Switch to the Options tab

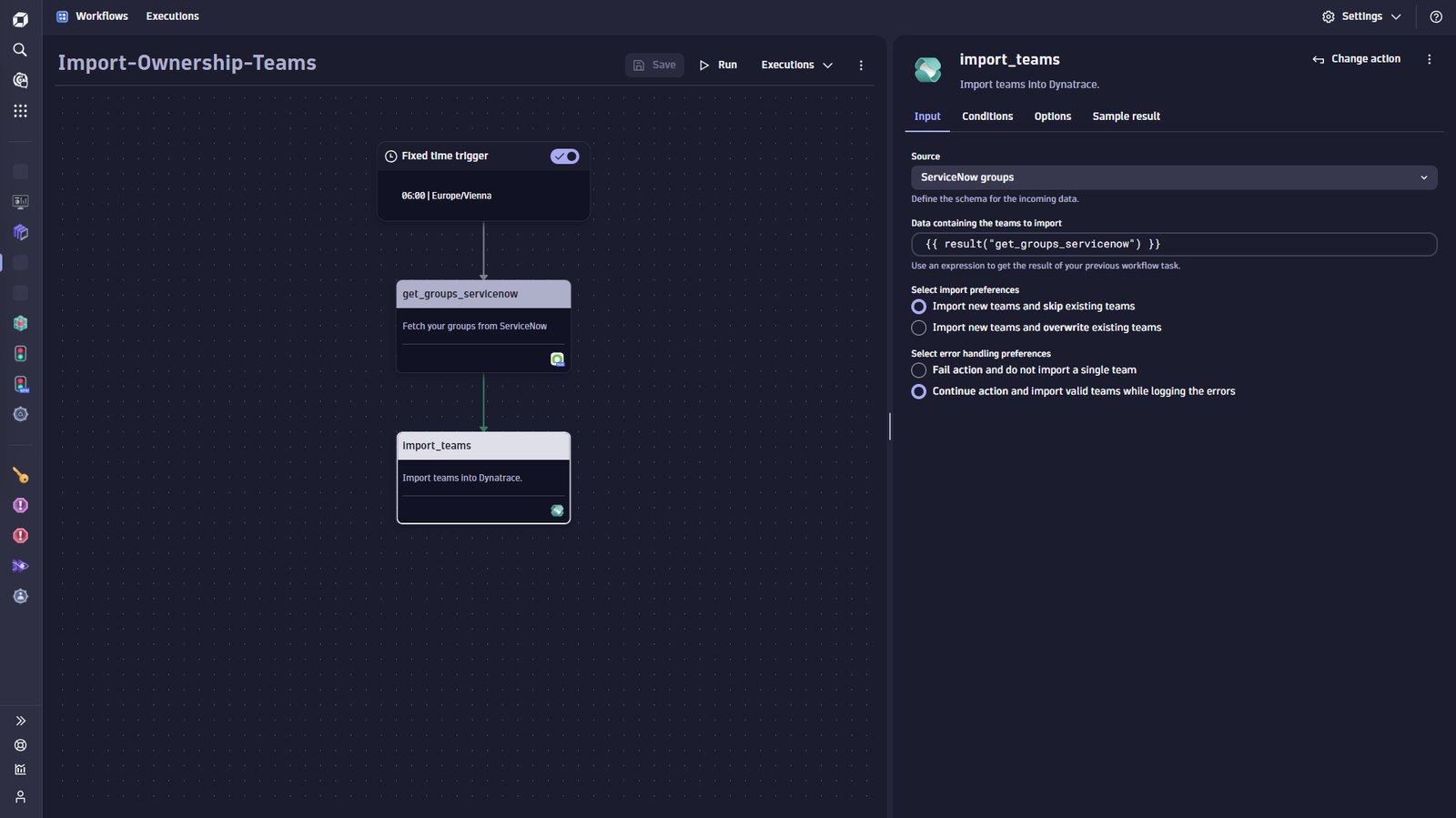click(x=1053, y=116)
